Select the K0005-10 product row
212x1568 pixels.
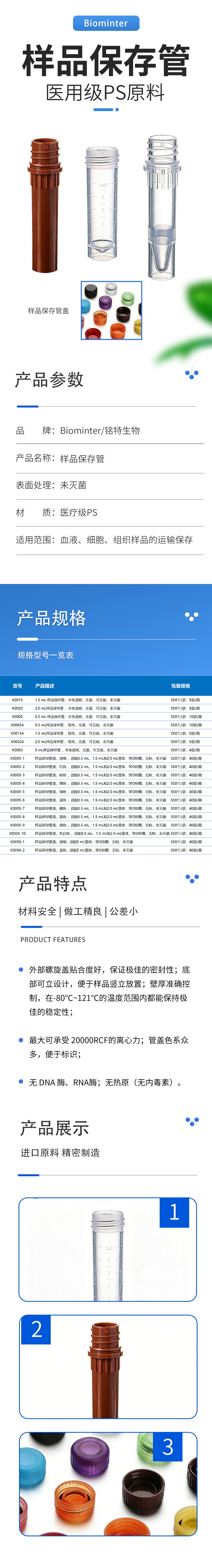point(106,833)
